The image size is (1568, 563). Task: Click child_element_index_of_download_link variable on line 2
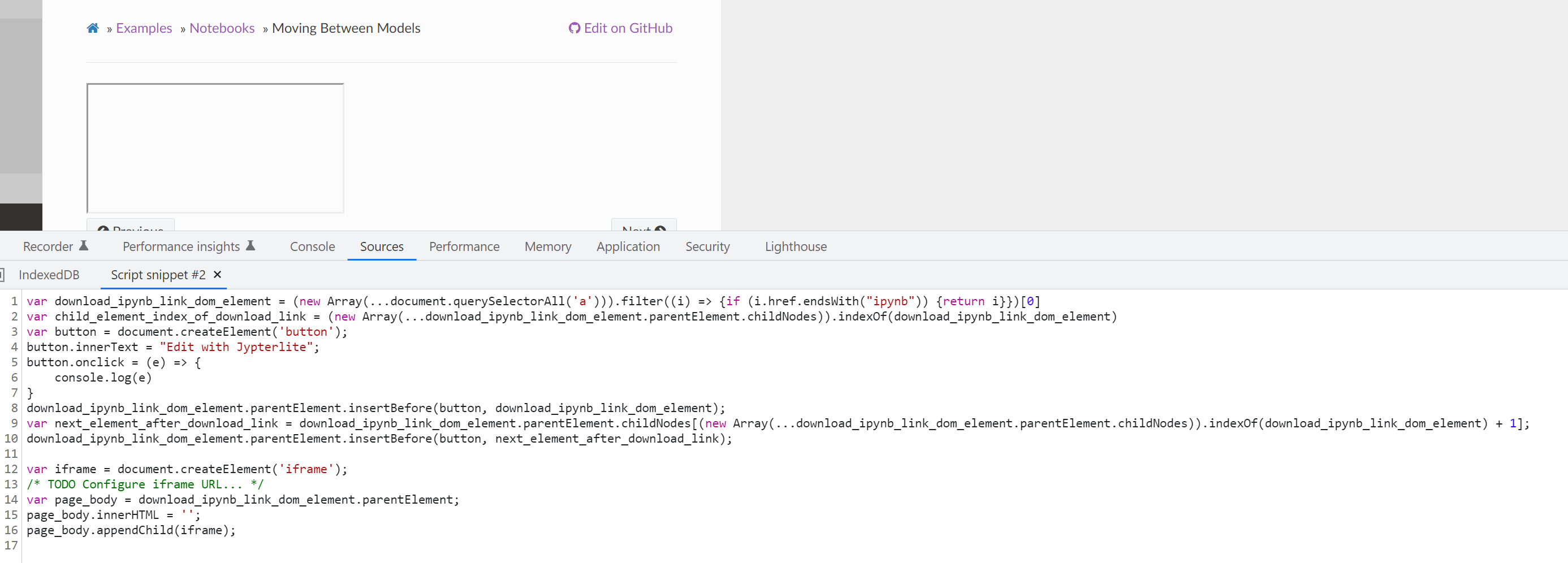tap(180, 317)
